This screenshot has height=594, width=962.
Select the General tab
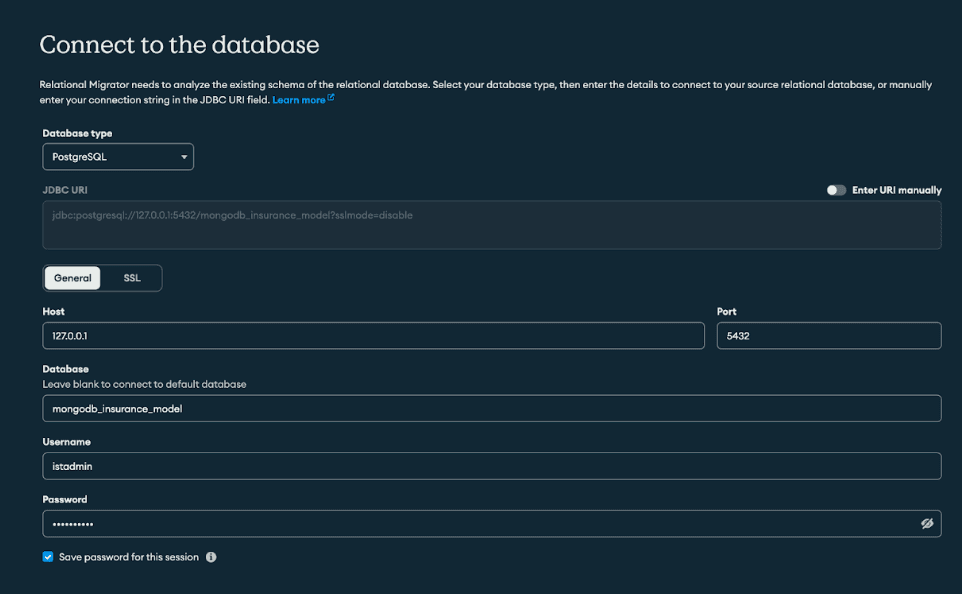pos(73,278)
